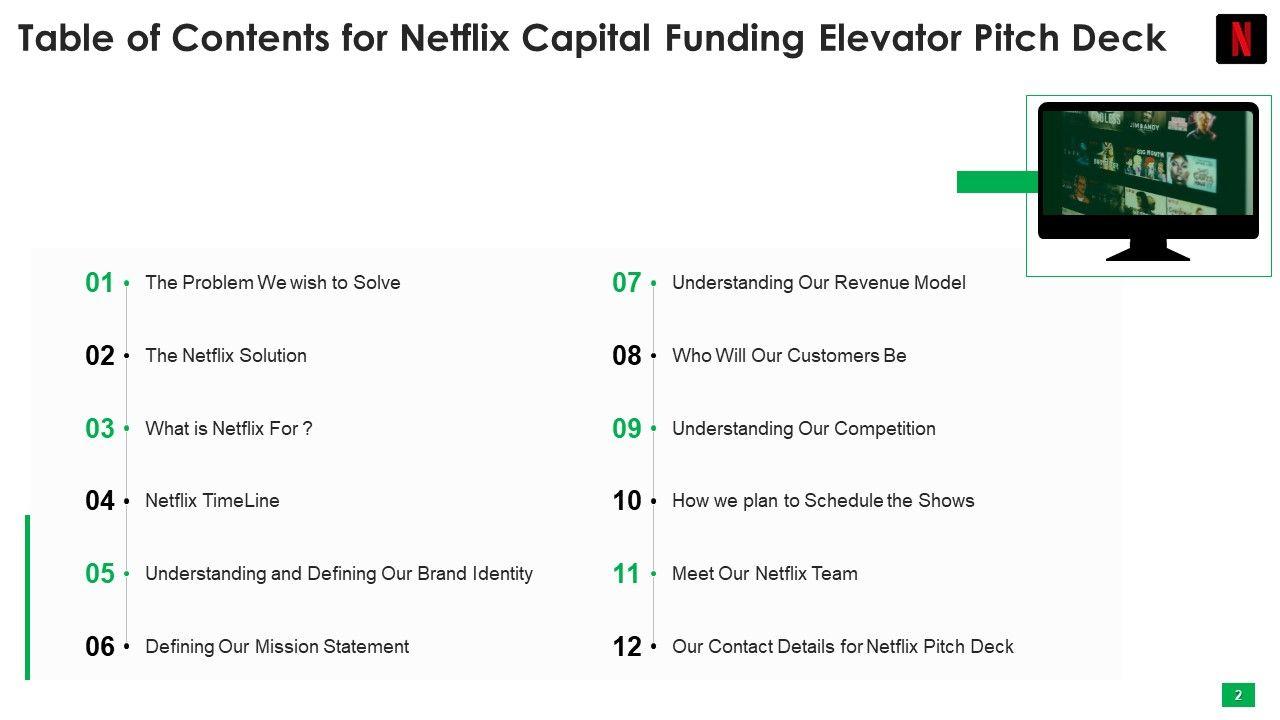This screenshot has height=720, width=1280.
Task: Open 'Understanding and Defining Our Brand Identity'
Action: tap(338, 574)
